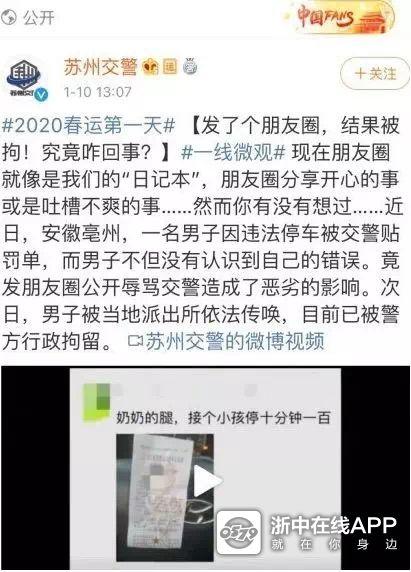Click the blue verified badge on avatar
The height and width of the screenshot is (572, 411).
pyautogui.click(x=41, y=94)
